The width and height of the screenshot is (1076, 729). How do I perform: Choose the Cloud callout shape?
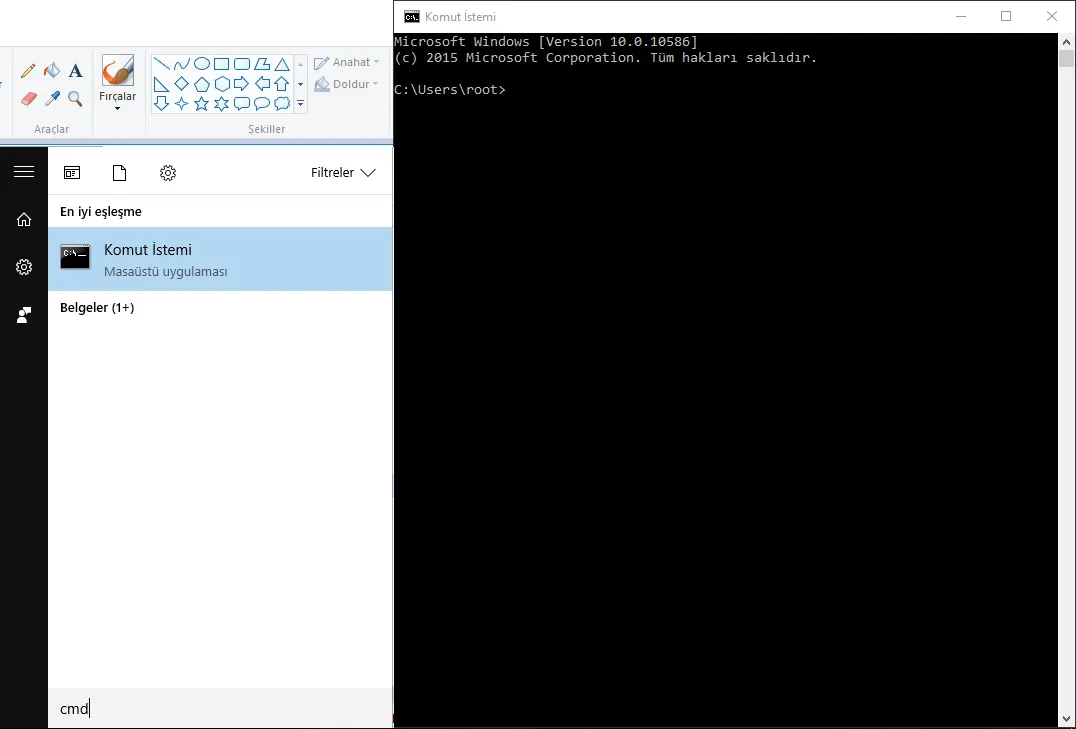pos(282,104)
